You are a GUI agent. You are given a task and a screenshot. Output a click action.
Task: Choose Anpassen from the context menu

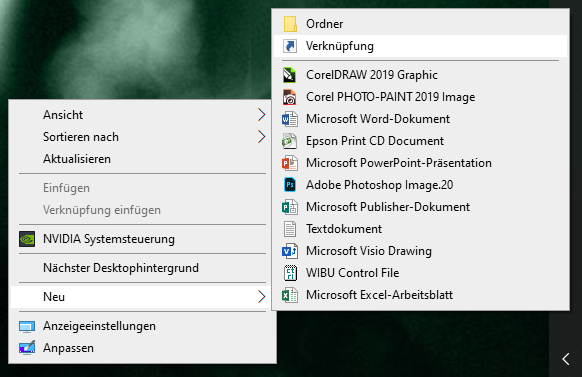pyautogui.click(x=143, y=348)
